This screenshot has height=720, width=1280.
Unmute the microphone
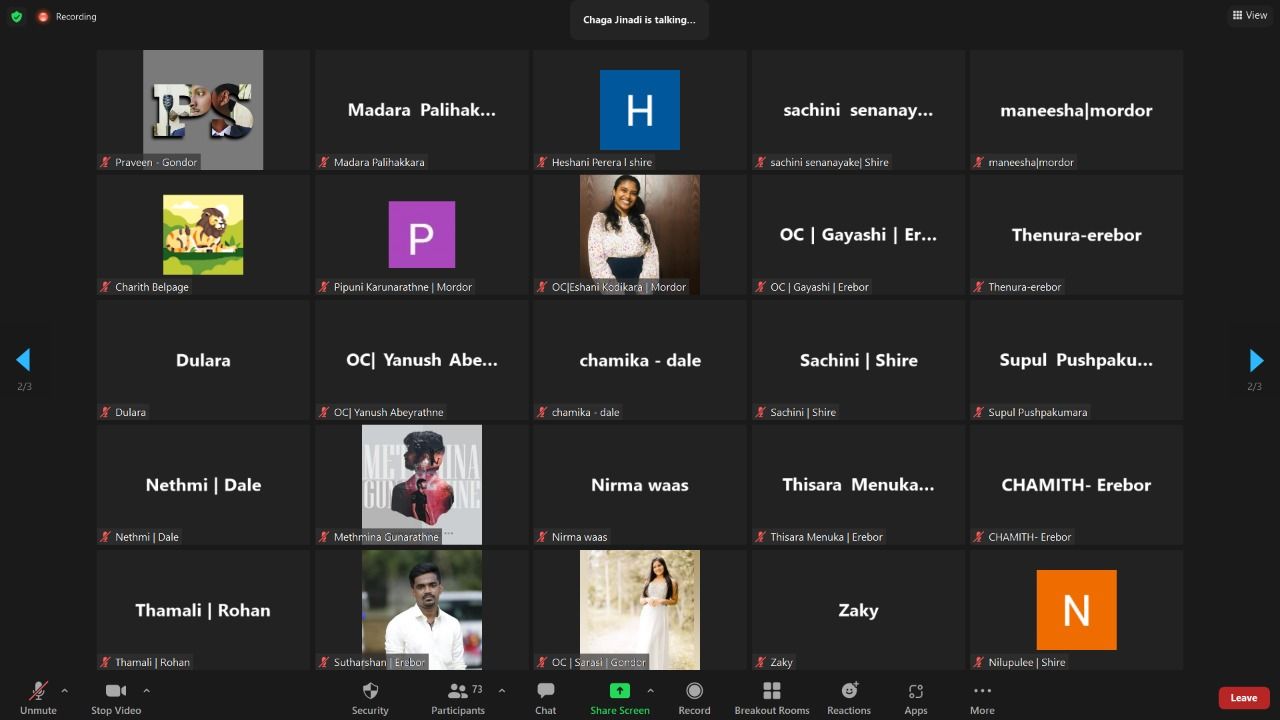[x=38, y=697]
